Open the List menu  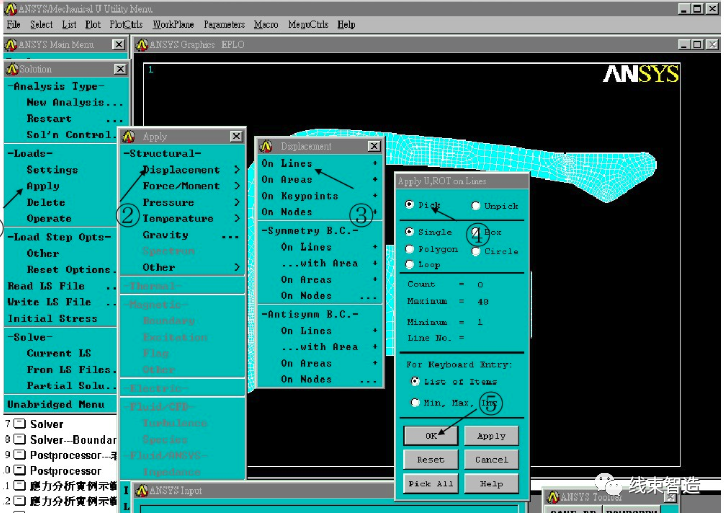(x=69, y=24)
